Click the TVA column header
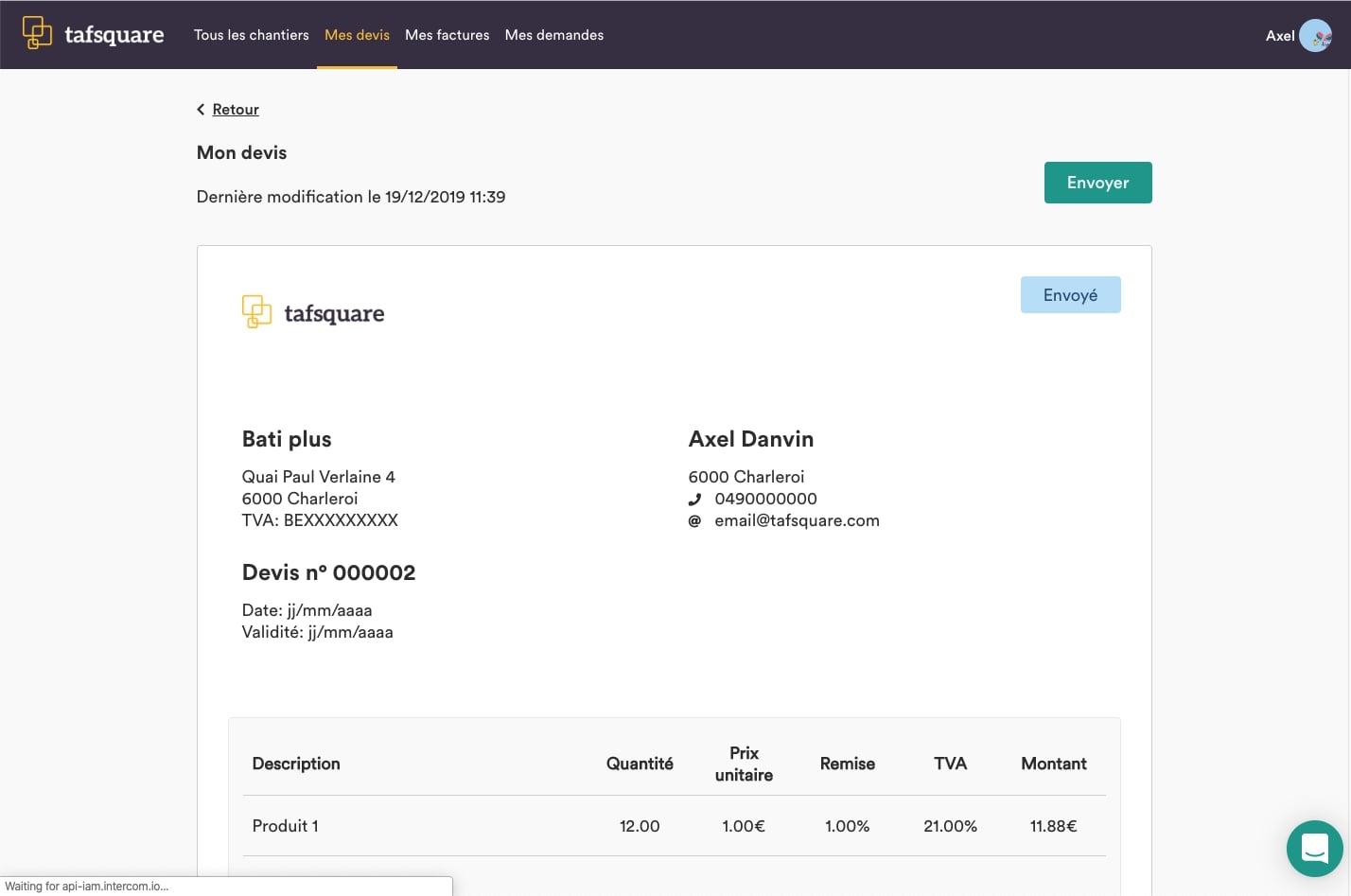 click(951, 764)
